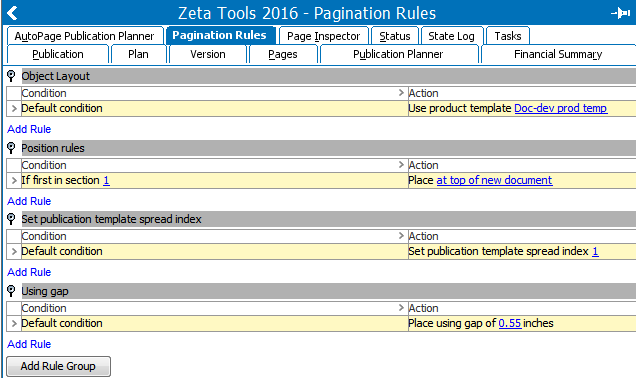Click the at top of new document link

(x=494, y=180)
